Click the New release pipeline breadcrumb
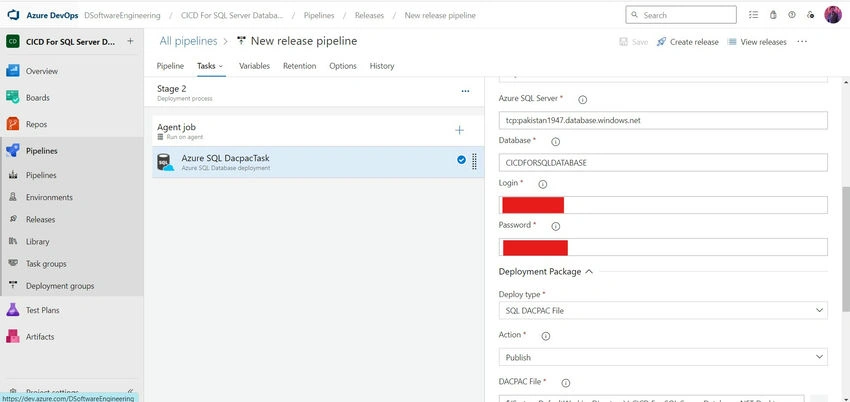This screenshot has width=850, height=402. pos(440,16)
